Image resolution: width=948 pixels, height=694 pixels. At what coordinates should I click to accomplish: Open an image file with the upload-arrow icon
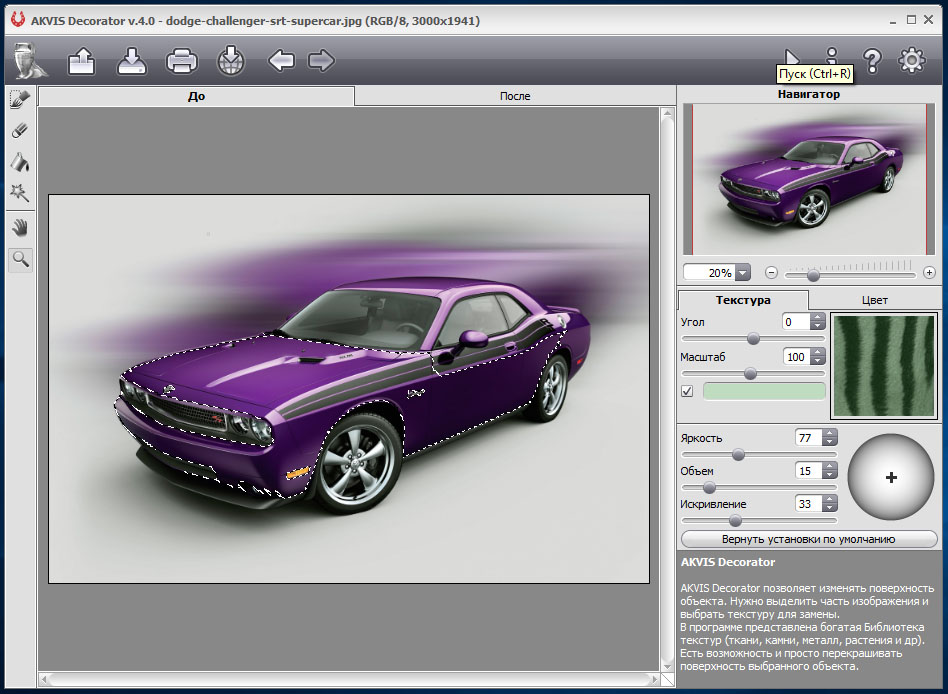[x=82, y=60]
